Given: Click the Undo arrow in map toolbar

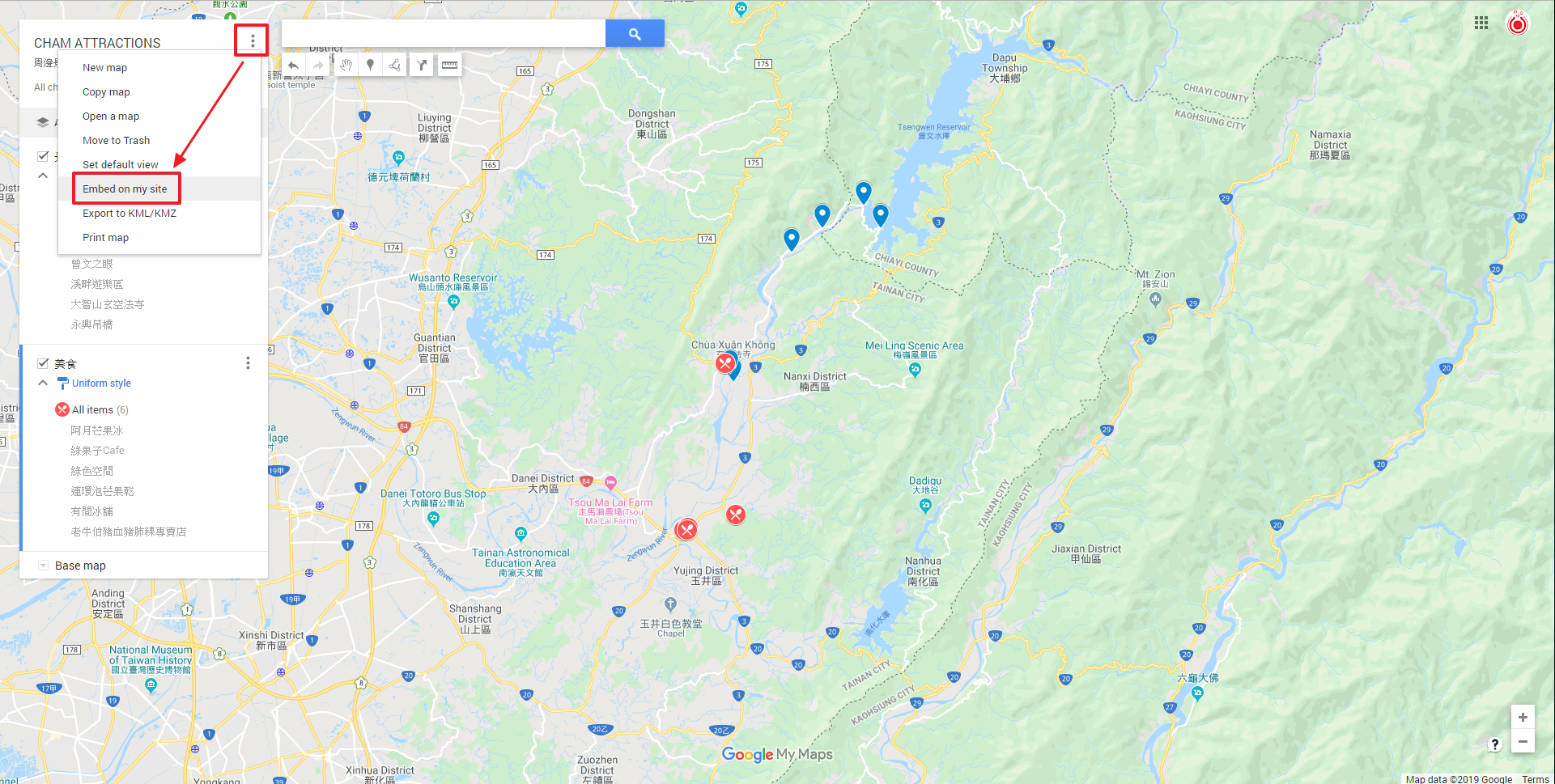Looking at the screenshot, I should point(294,66).
